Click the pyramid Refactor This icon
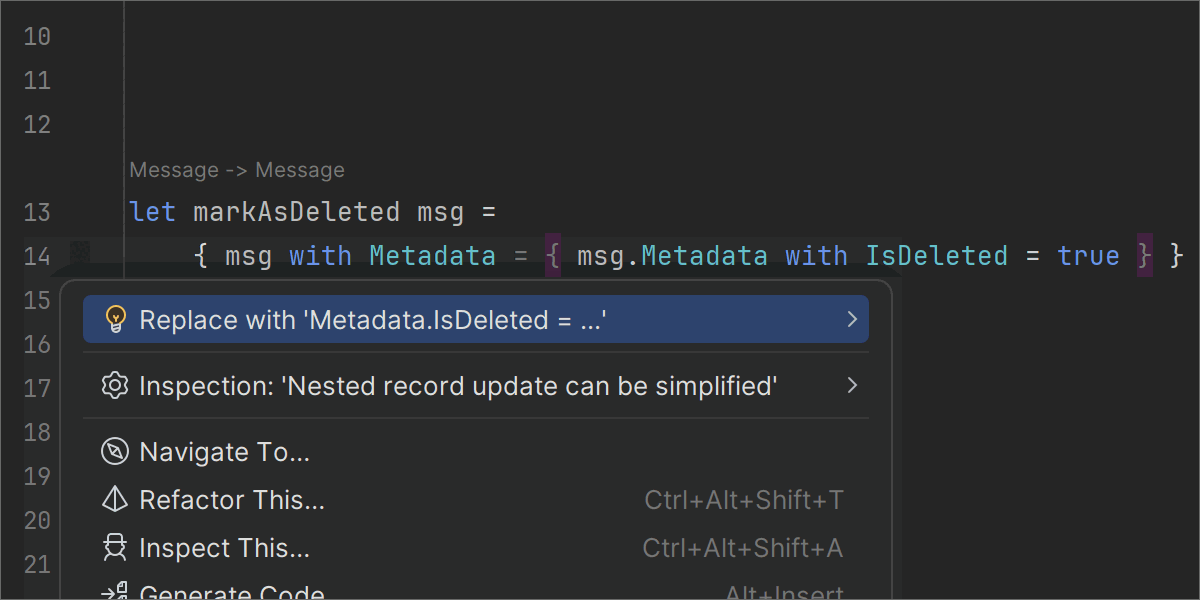The image size is (1200, 600). (116, 500)
